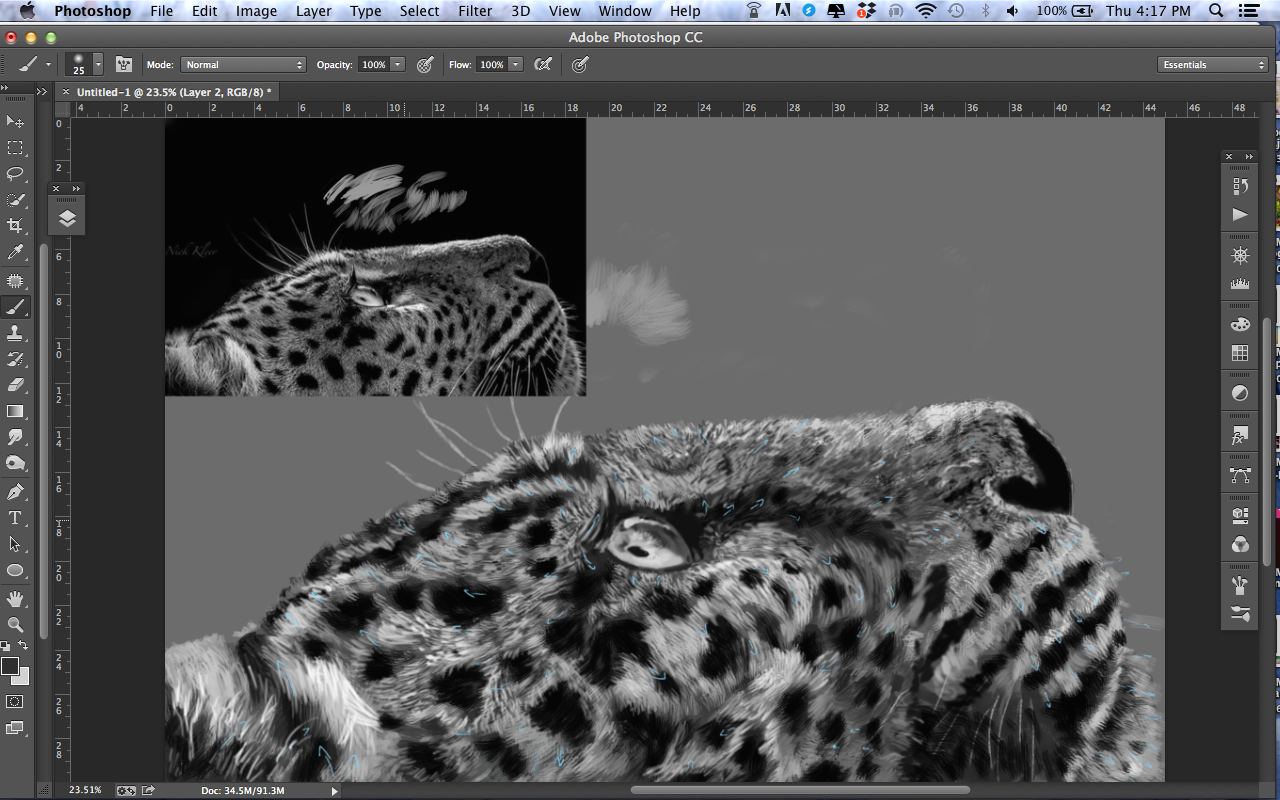Open the Essentials workspace dropdown

(1213, 64)
